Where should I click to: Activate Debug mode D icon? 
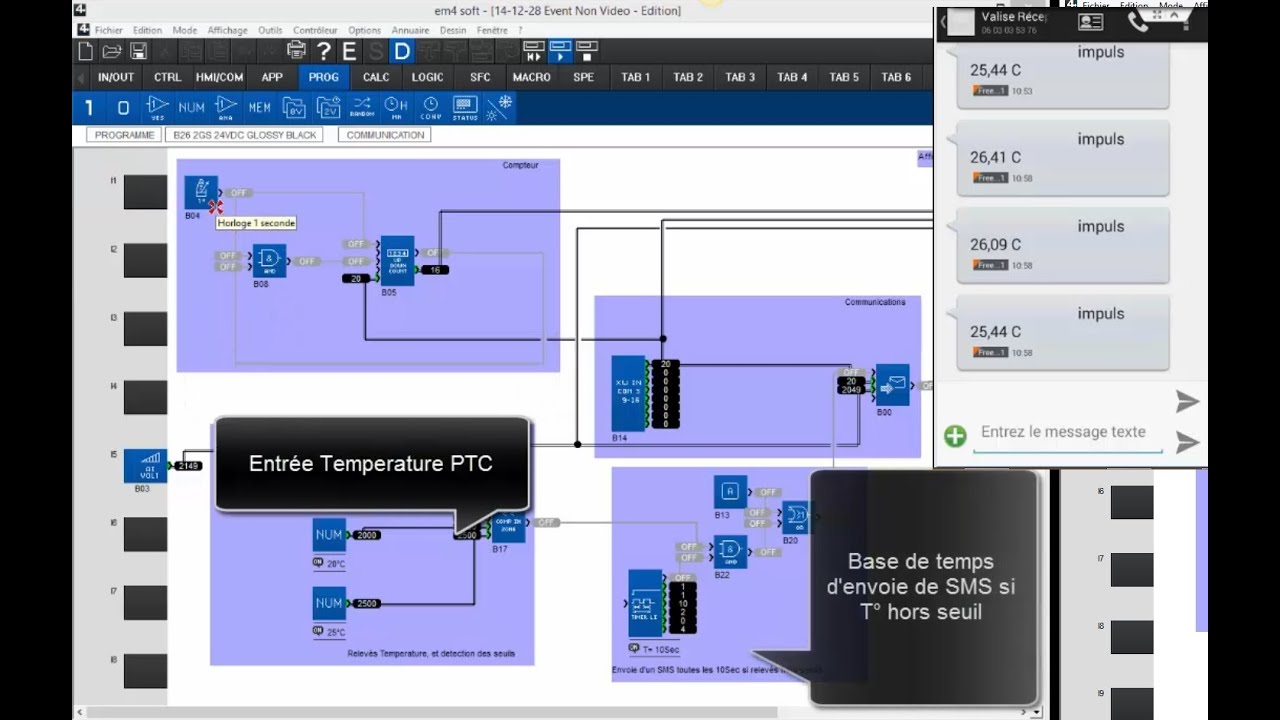click(x=402, y=51)
